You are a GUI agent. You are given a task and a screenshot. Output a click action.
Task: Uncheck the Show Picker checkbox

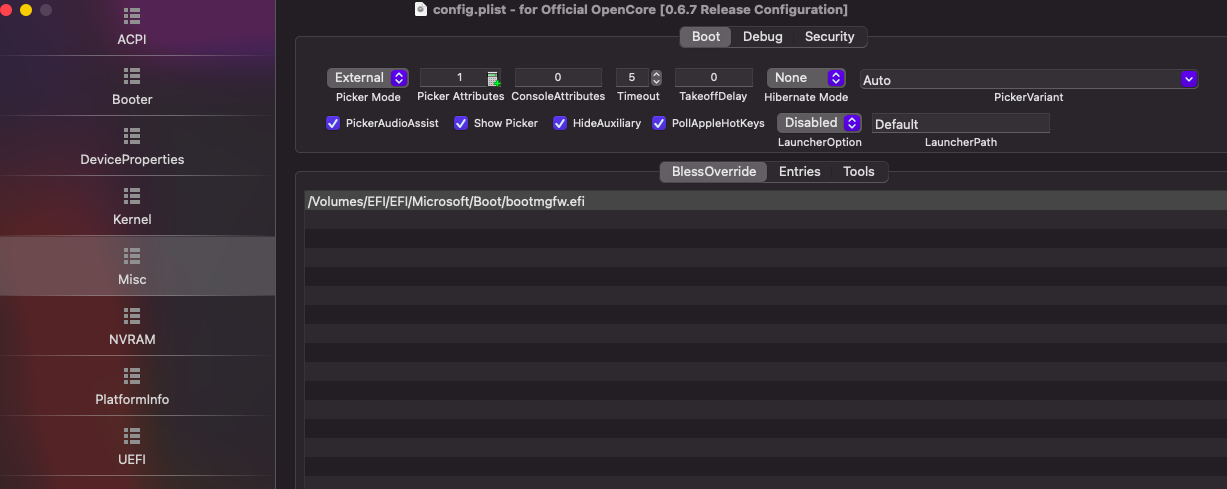[461, 123]
